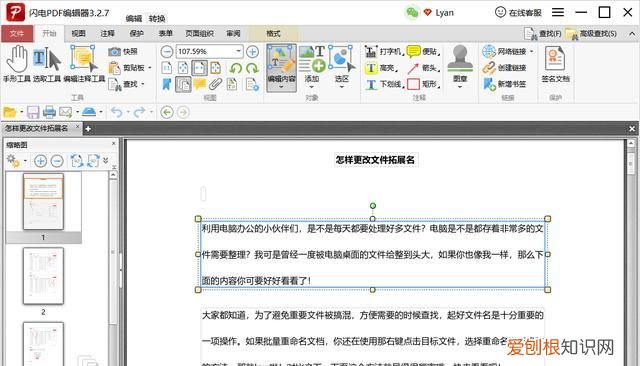Open the hamburger menu in title bar
Viewport: 640px width, 366px height.
[558, 13]
